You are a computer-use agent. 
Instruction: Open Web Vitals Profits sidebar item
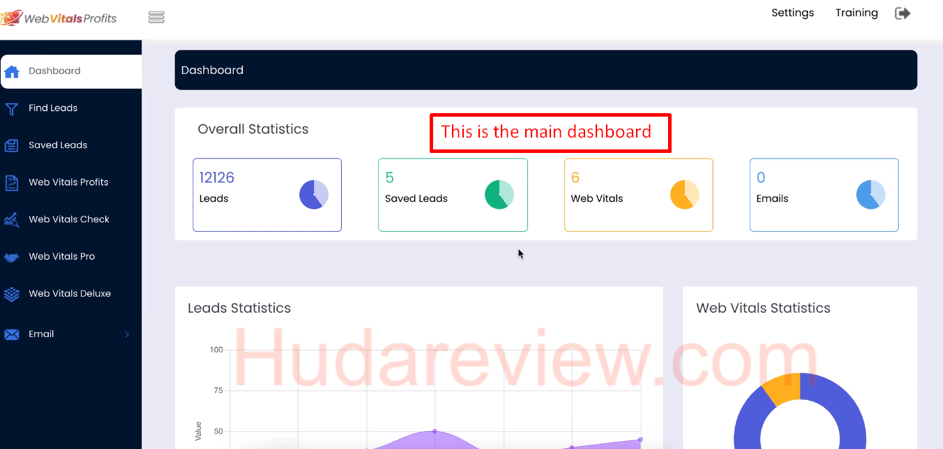tap(71, 182)
